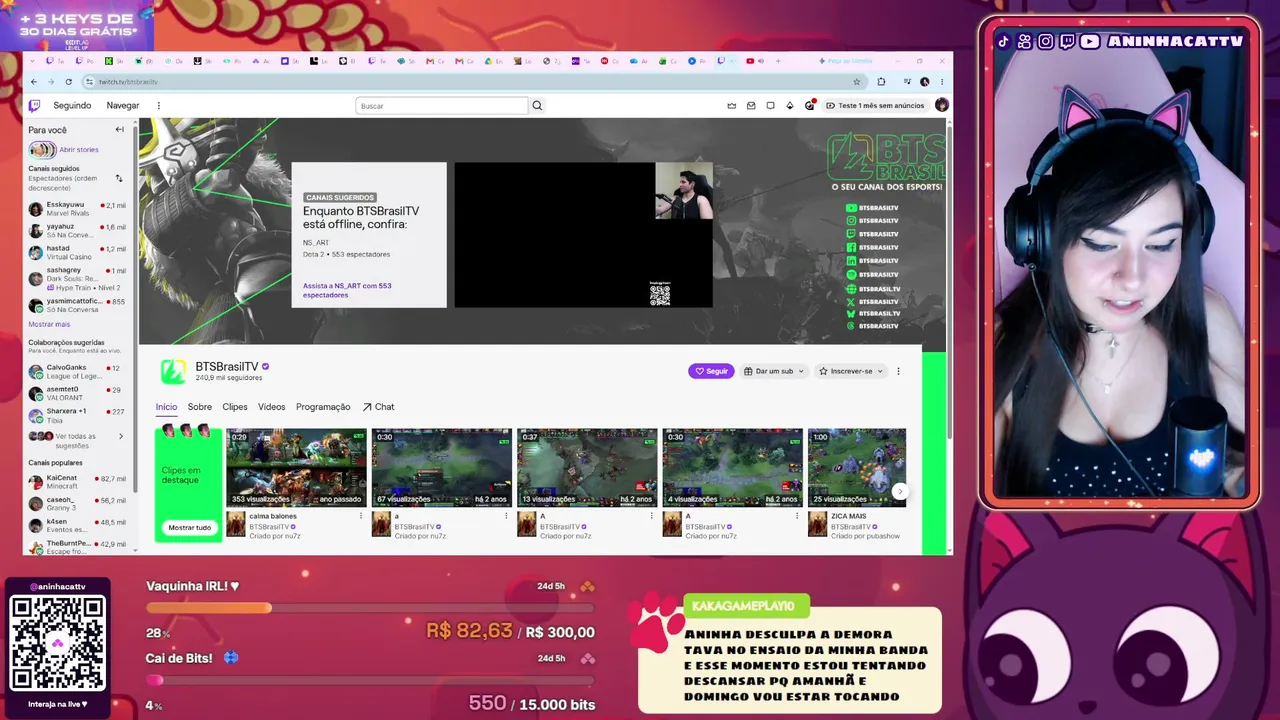Follow BTSBrasilTV with the Seguir button
Viewport: 1280px width, 720px height.
711,371
